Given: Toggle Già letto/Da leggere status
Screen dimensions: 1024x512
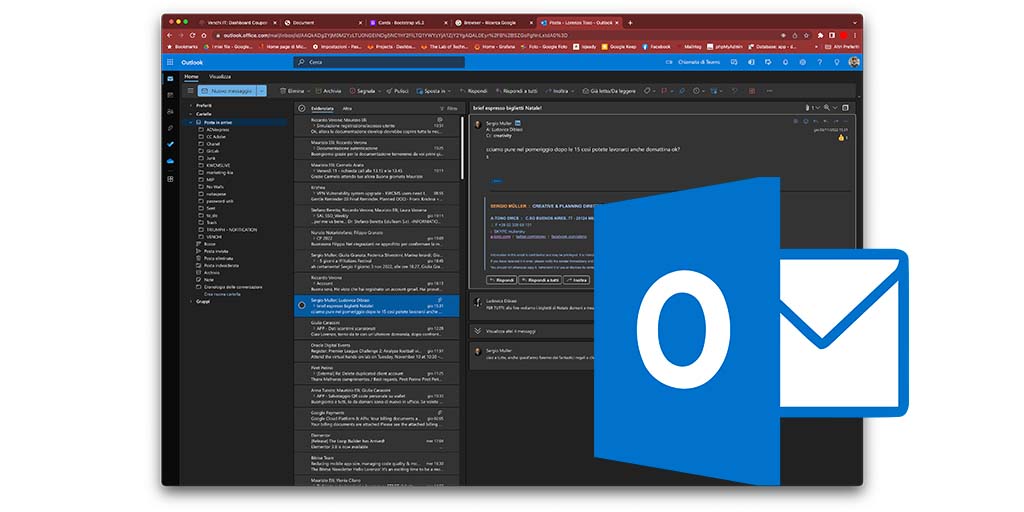Looking at the screenshot, I should (609, 91).
